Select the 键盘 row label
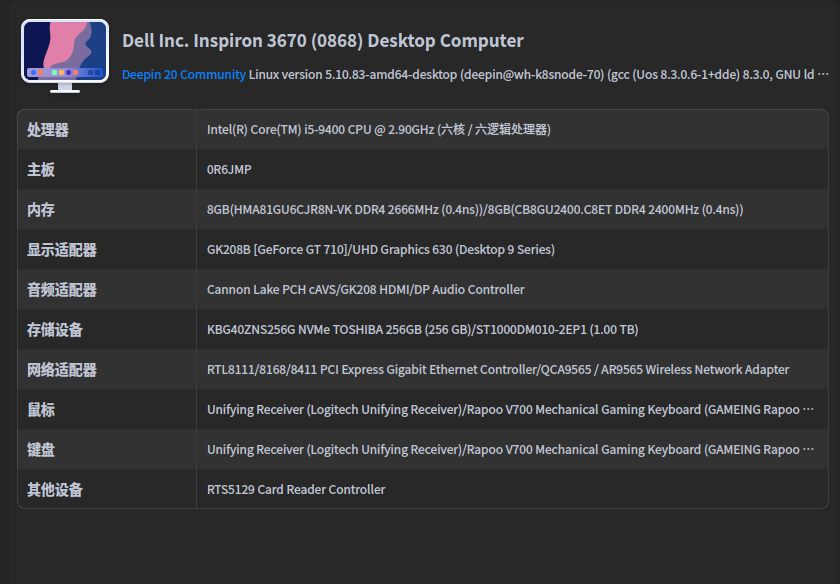 [41, 450]
